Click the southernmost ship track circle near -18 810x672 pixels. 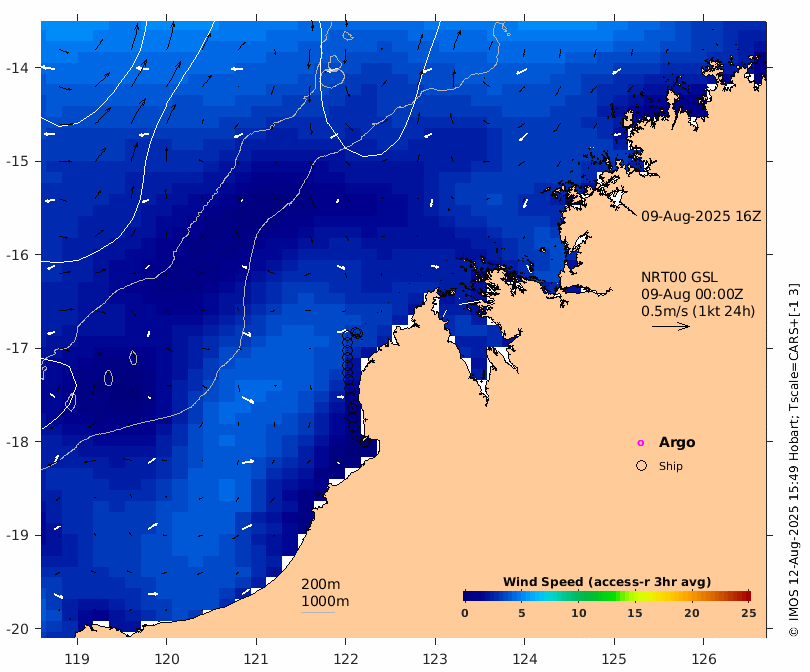[365, 442]
